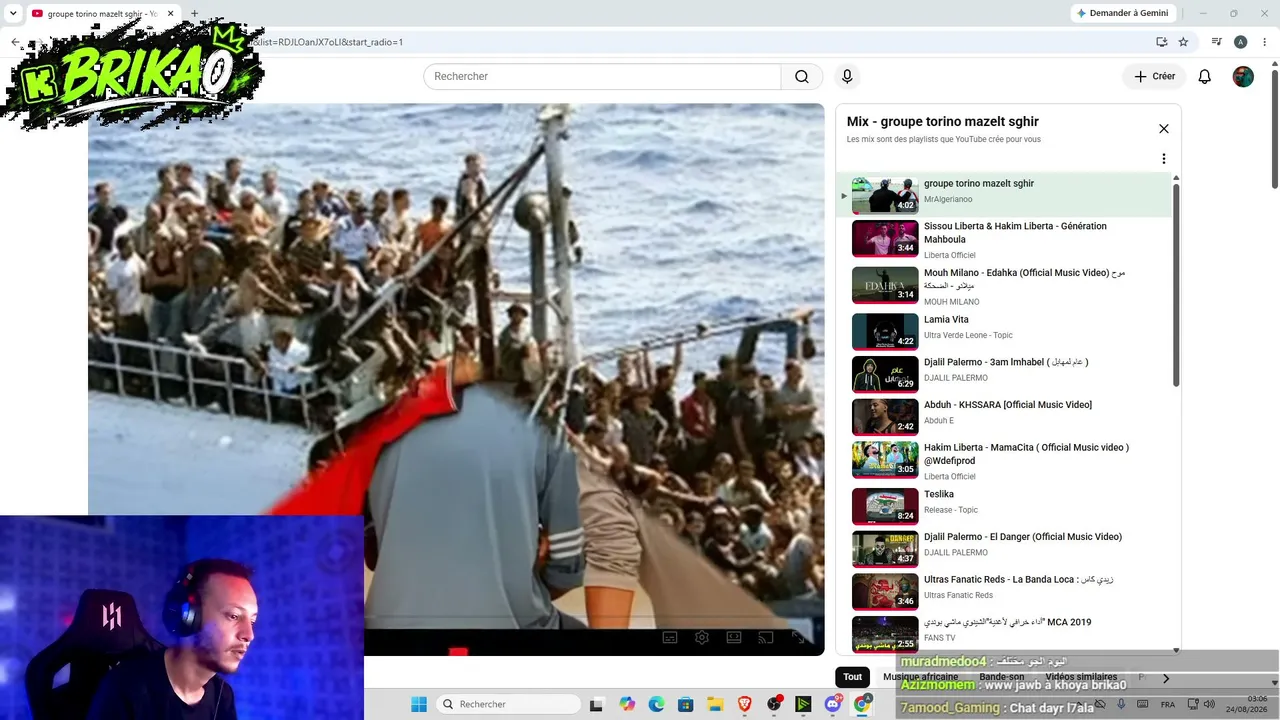Switch the video to theater mode
The height and width of the screenshot is (720, 1280).
[734, 638]
